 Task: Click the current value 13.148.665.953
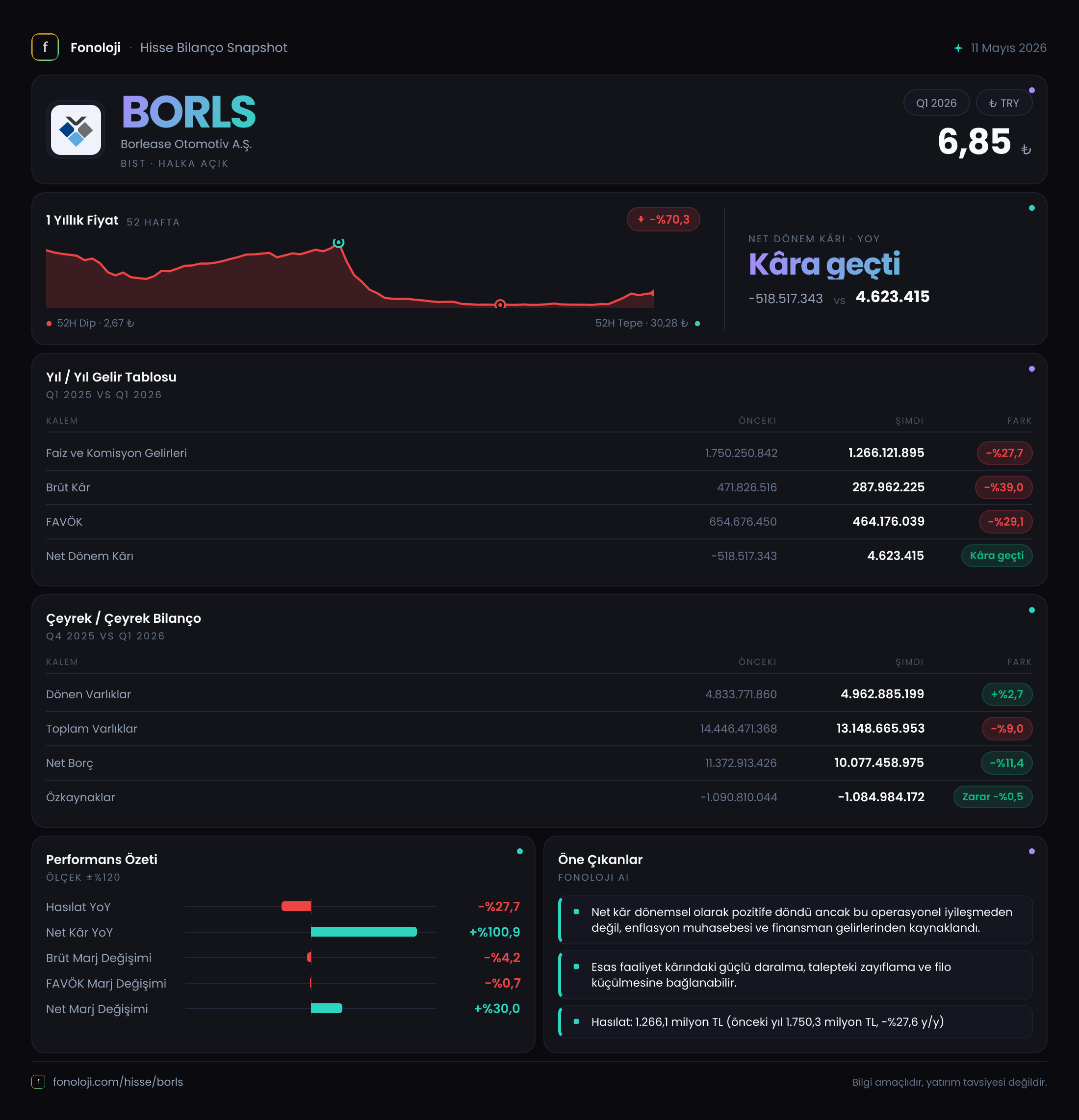881,729
